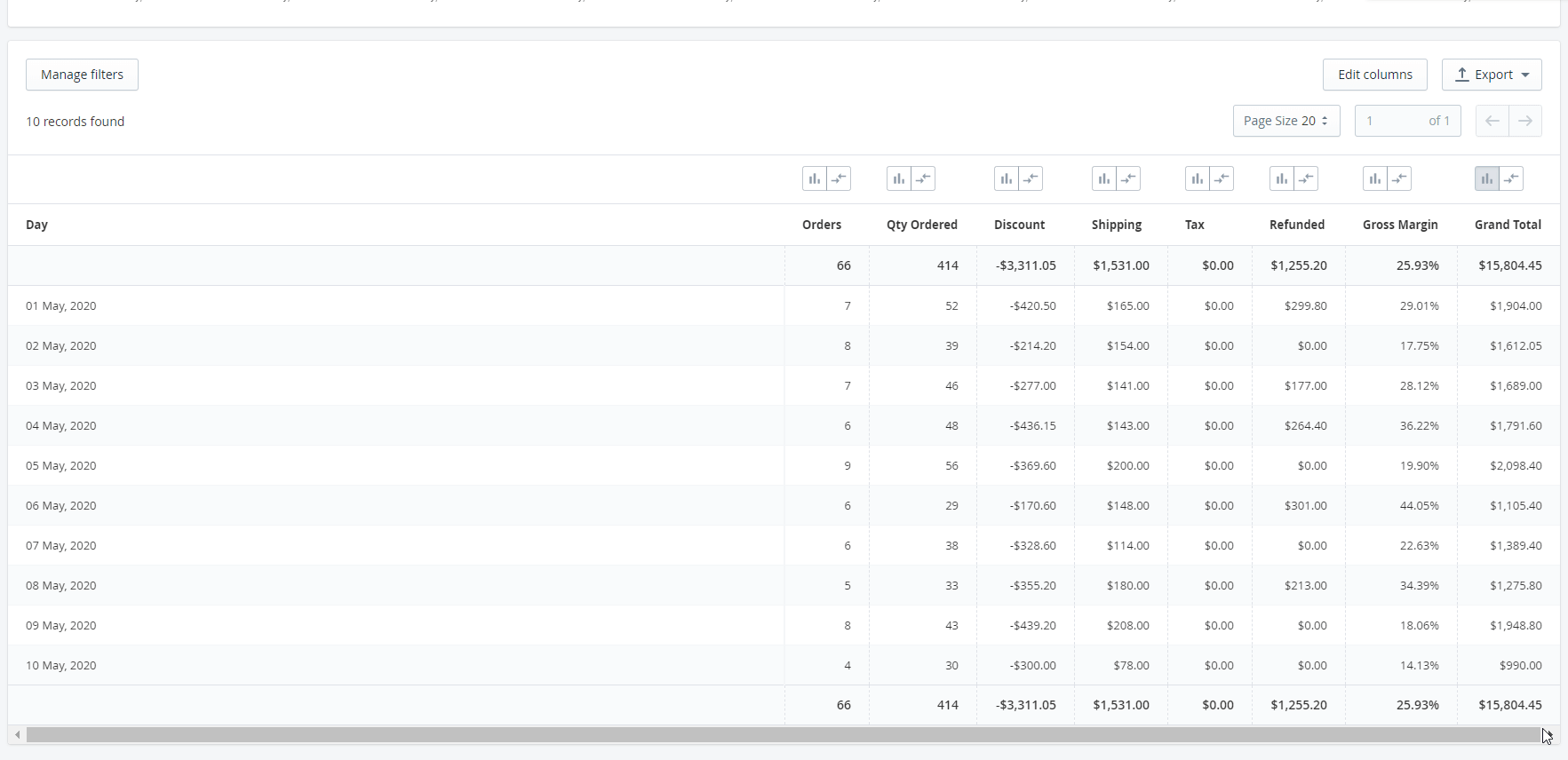
Task: Select the 06 May, 2020 row
Action: [x=784, y=505]
